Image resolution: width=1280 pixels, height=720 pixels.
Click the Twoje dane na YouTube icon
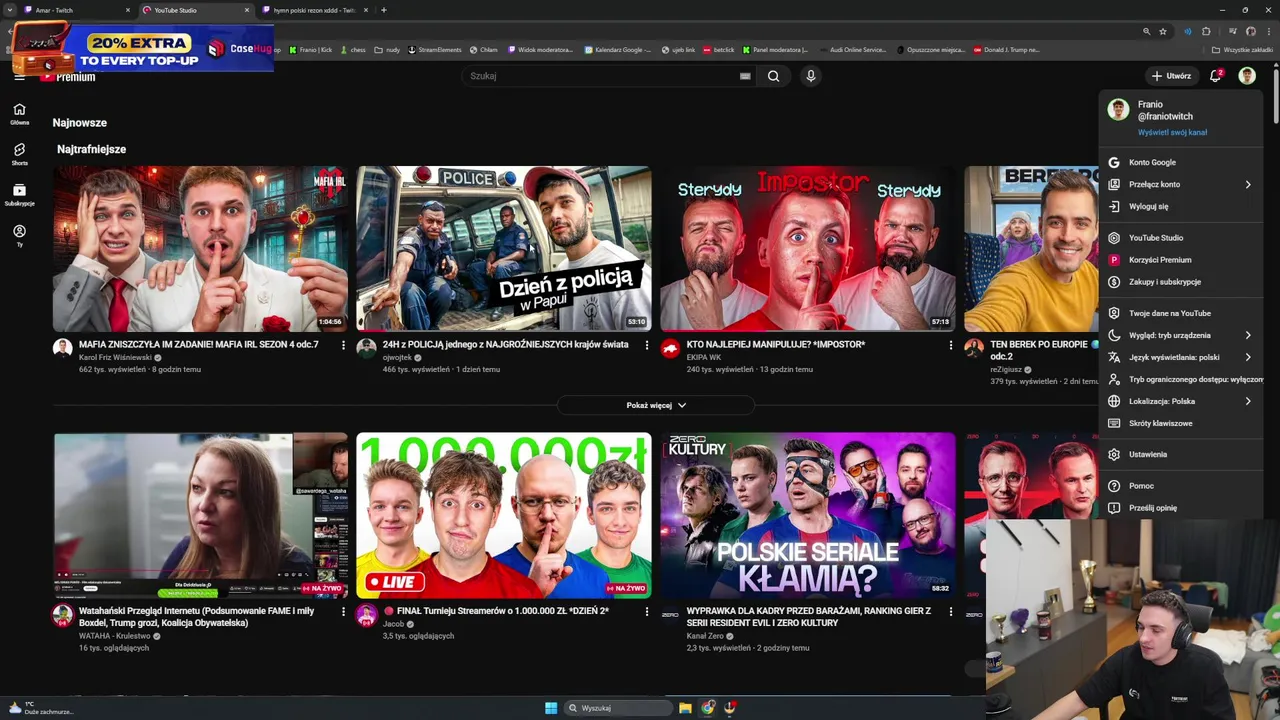click(x=1114, y=313)
